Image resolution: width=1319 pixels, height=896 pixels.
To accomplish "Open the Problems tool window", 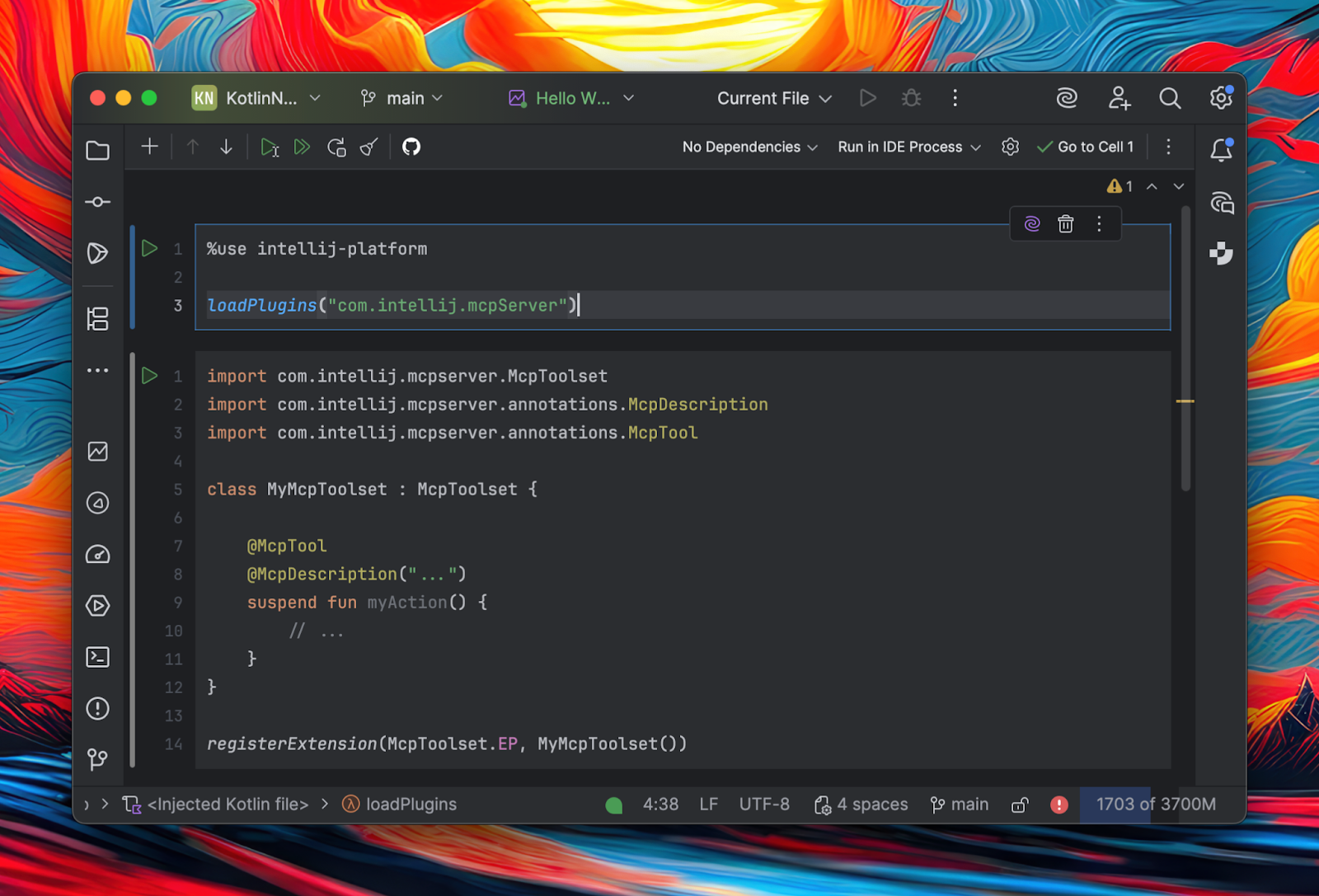I will (98, 709).
